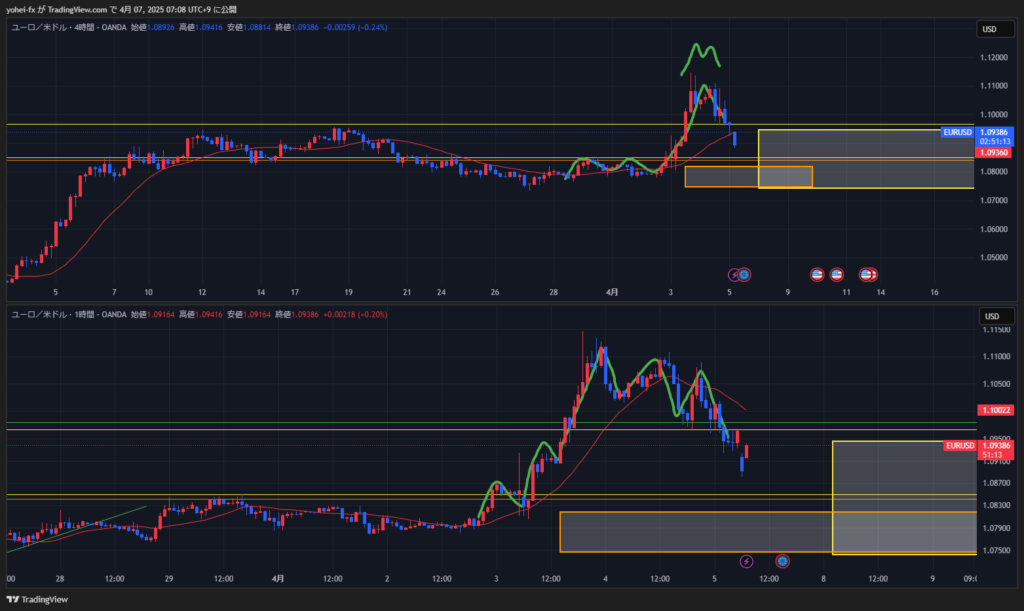This screenshot has width=1024, height=611.
Task: Open the USD currency selector on upper chart
Action: click(991, 29)
